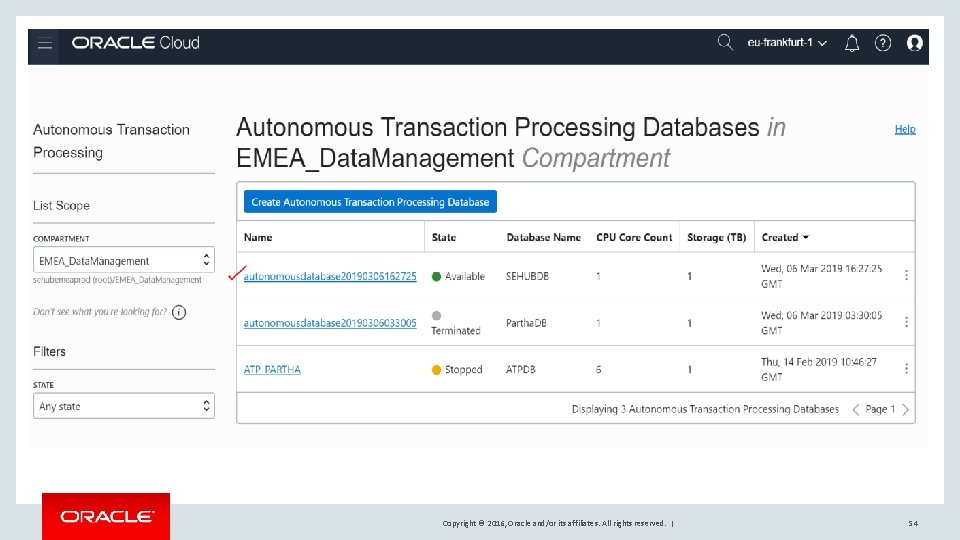Go to previous page arrow
The image size is (960, 540).
coord(855,410)
